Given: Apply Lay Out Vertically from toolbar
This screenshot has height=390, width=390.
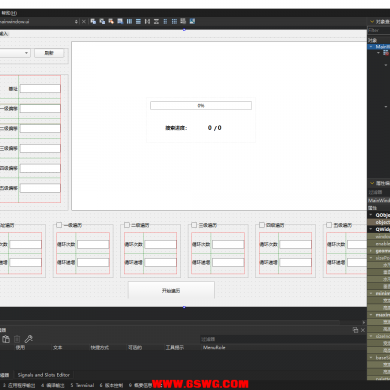Looking at the screenshot, I should [x=138, y=21].
